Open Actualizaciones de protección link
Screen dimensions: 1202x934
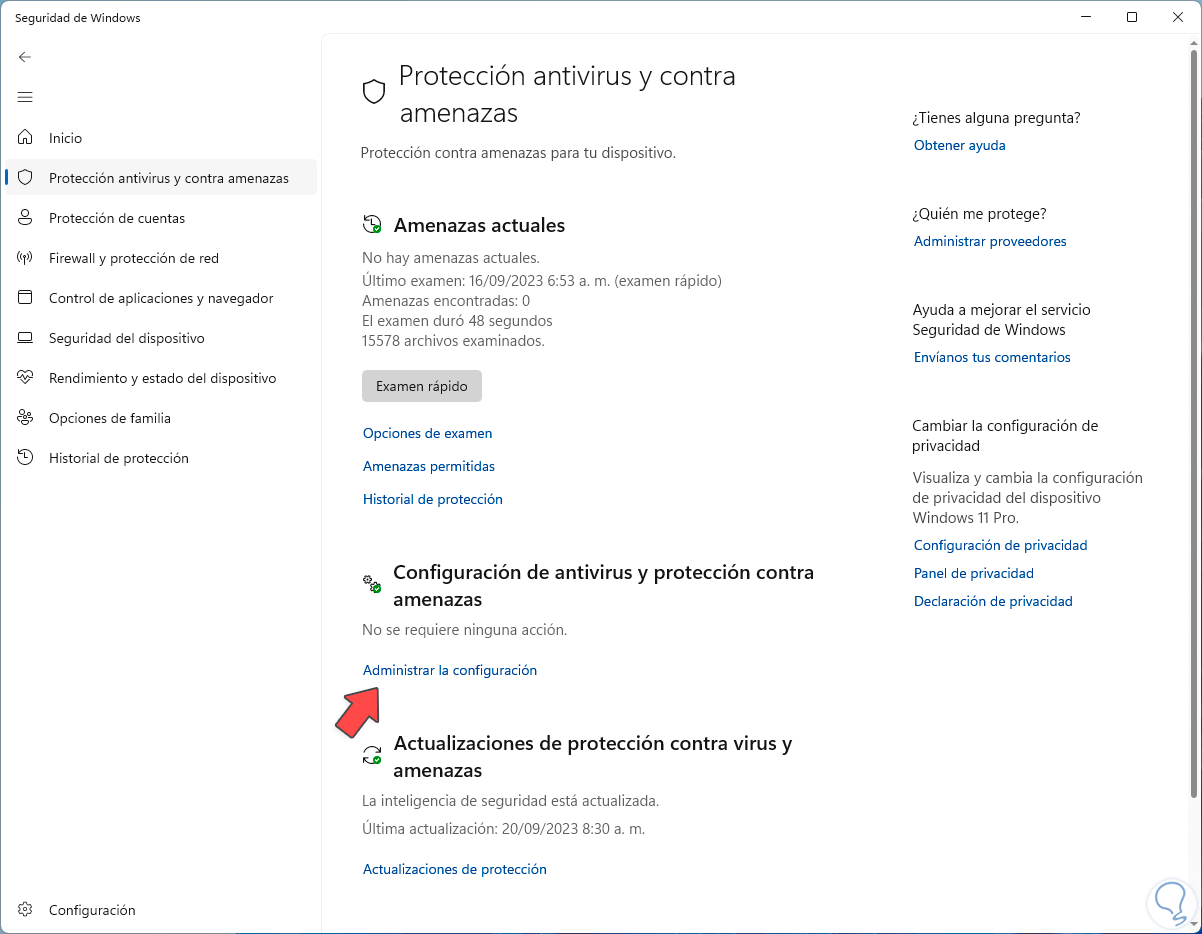(x=454, y=869)
